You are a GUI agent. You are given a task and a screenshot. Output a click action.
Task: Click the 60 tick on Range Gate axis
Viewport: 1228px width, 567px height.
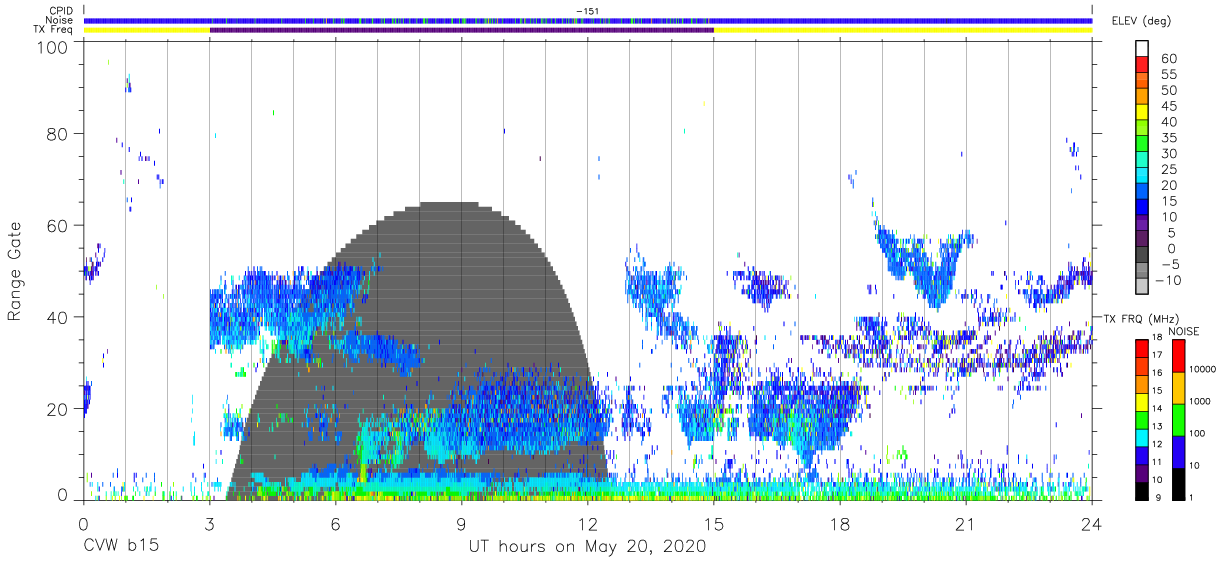pyautogui.click(x=57, y=225)
